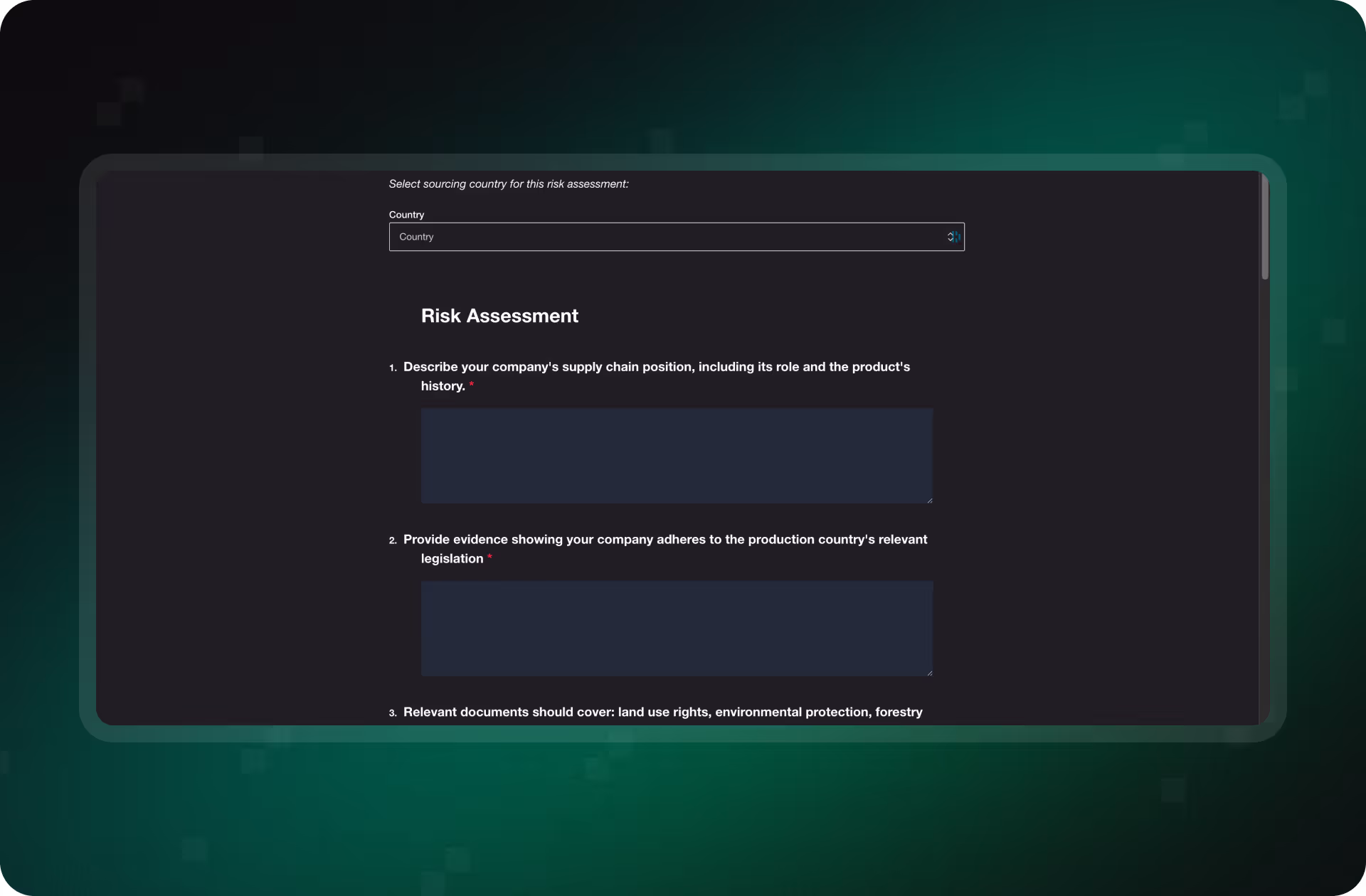Click the number '1.' list marker
The image size is (1366, 896).
point(393,368)
